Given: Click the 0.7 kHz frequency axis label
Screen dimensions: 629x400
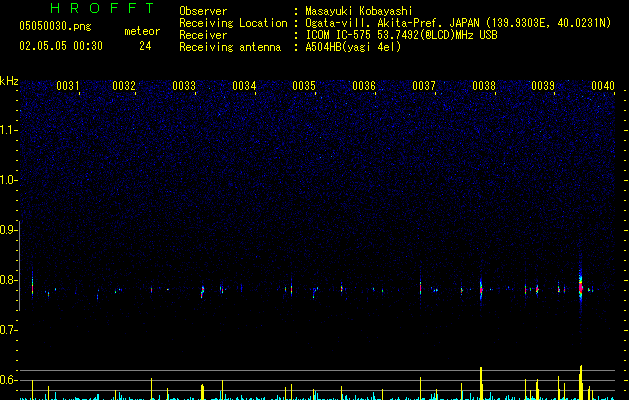Looking at the screenshot, I should click(x=9, y=330).
